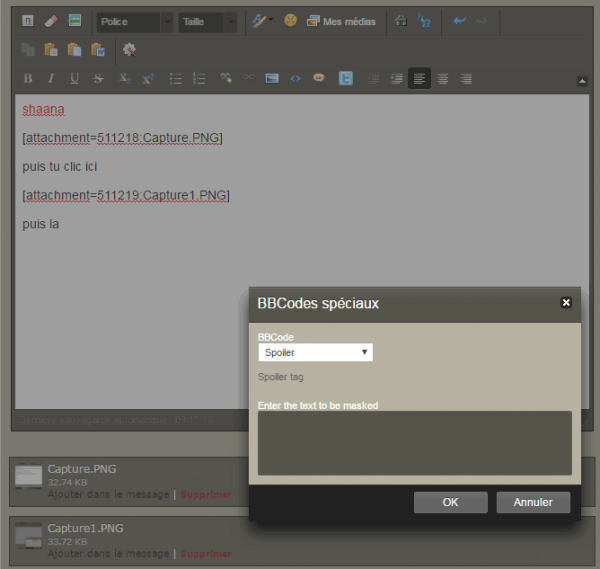This screenshot has height=569, width=600.
Task: Click Ajouter dans le message for Capture1.PNG
Action: (108, 554)
